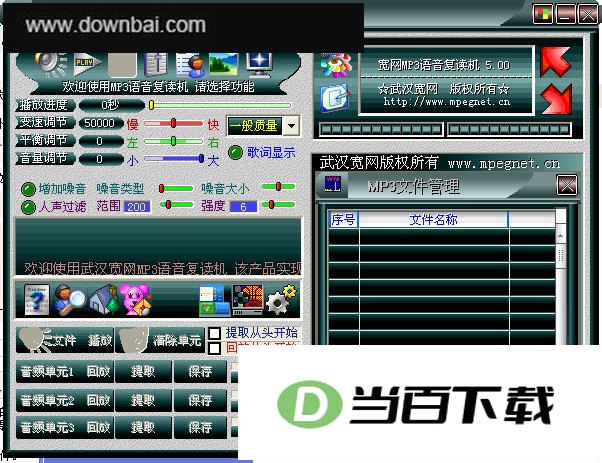
Task: Click the 序号 column header
Action: click(344, 219)
